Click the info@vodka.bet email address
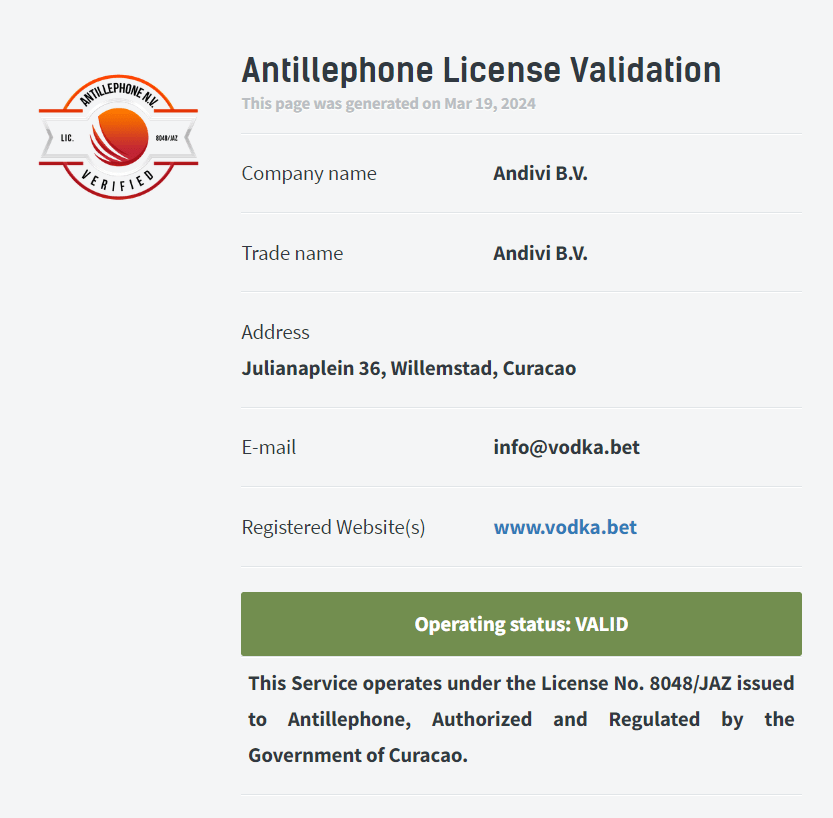The image size is (833, 818). click(566, 447)
